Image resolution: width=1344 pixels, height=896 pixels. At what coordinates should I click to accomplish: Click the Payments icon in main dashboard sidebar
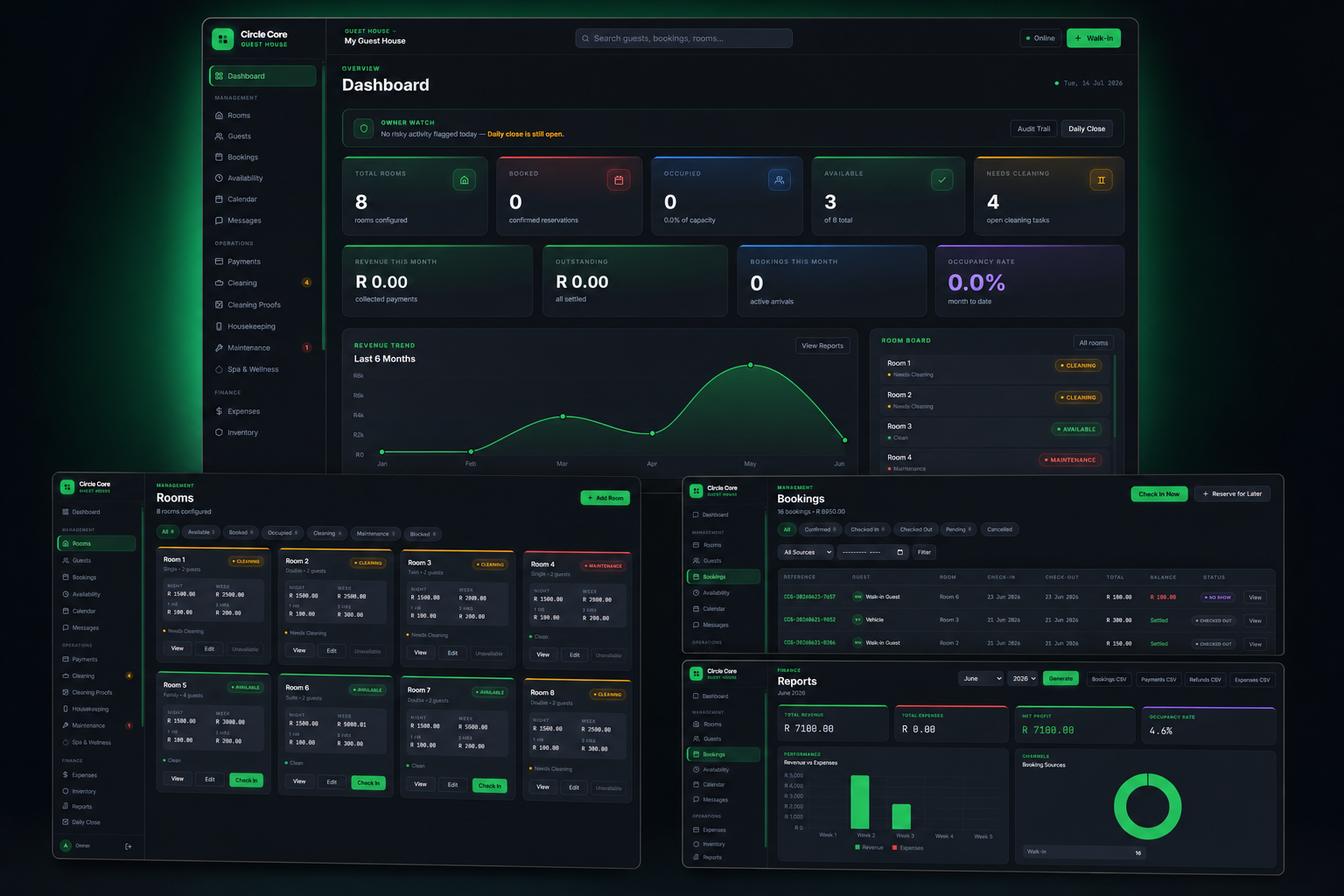pos(219,262)
